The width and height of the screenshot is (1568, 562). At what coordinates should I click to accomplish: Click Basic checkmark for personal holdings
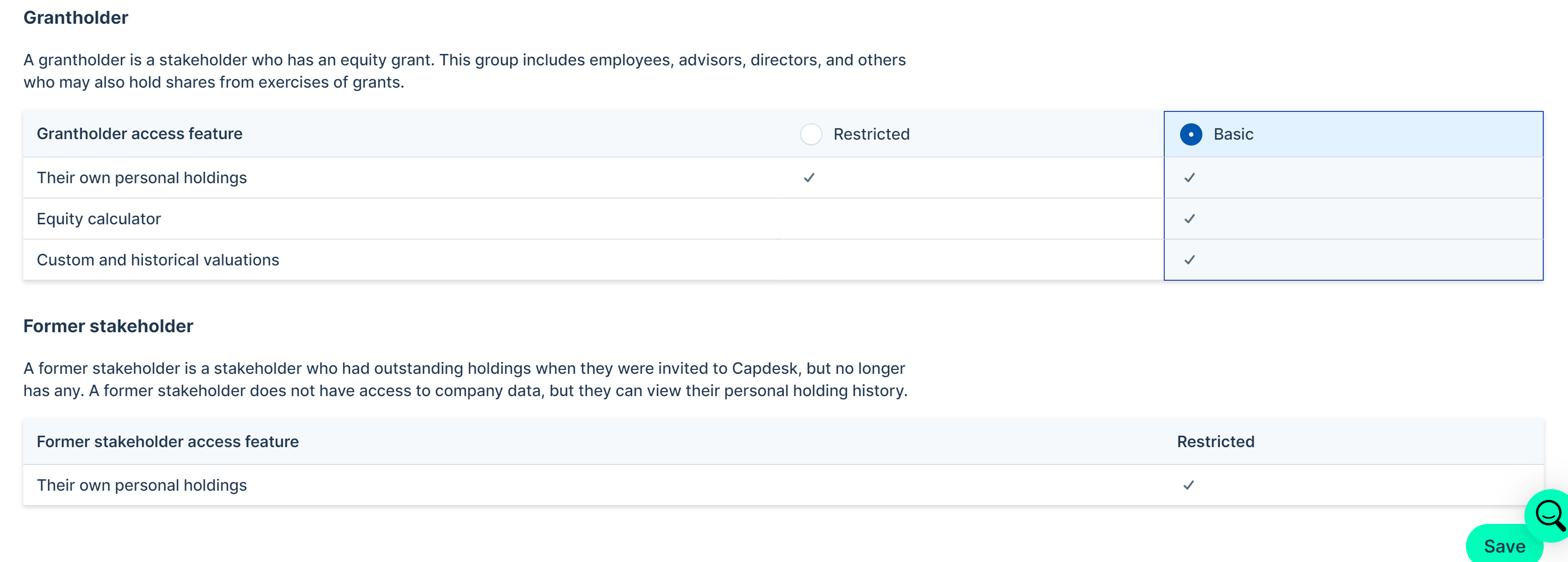tap(1190, 178)
